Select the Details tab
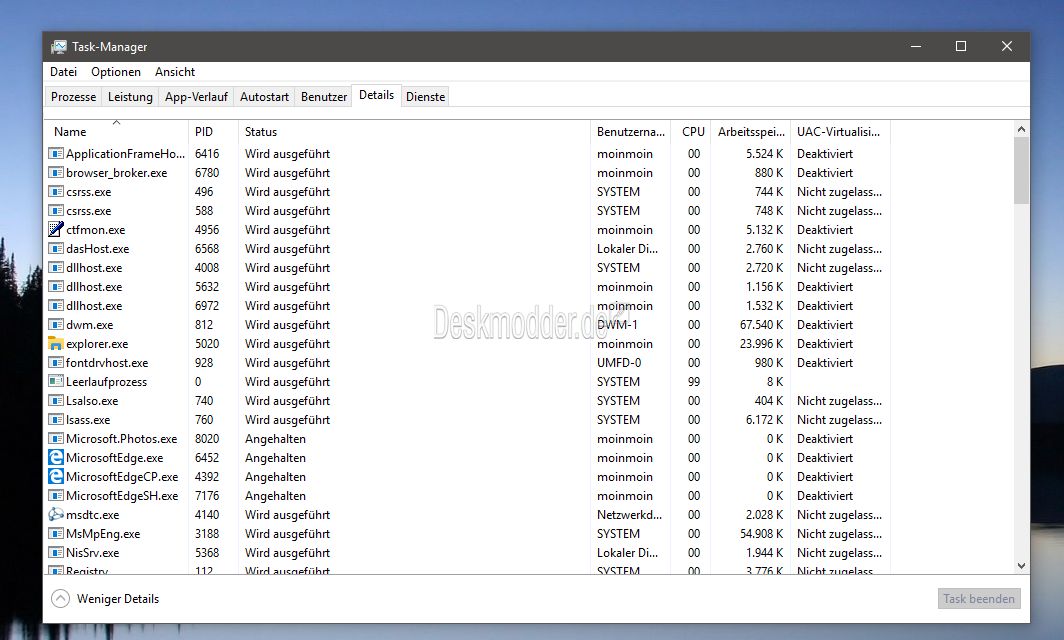The image size is (1064, 640). pos(377,96)
